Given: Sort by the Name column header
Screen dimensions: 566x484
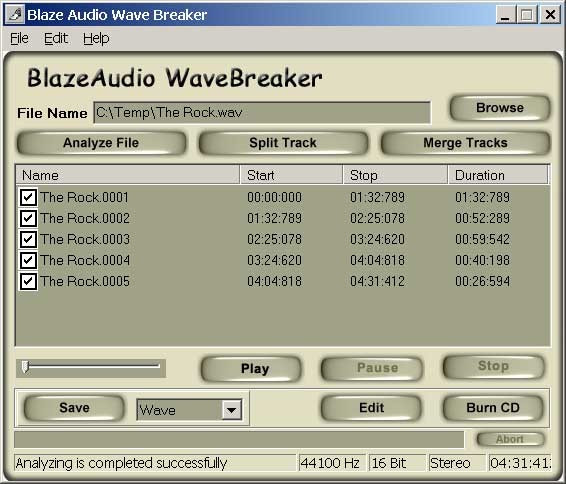Looking at the screenshot, I should [x=128, y=175].
